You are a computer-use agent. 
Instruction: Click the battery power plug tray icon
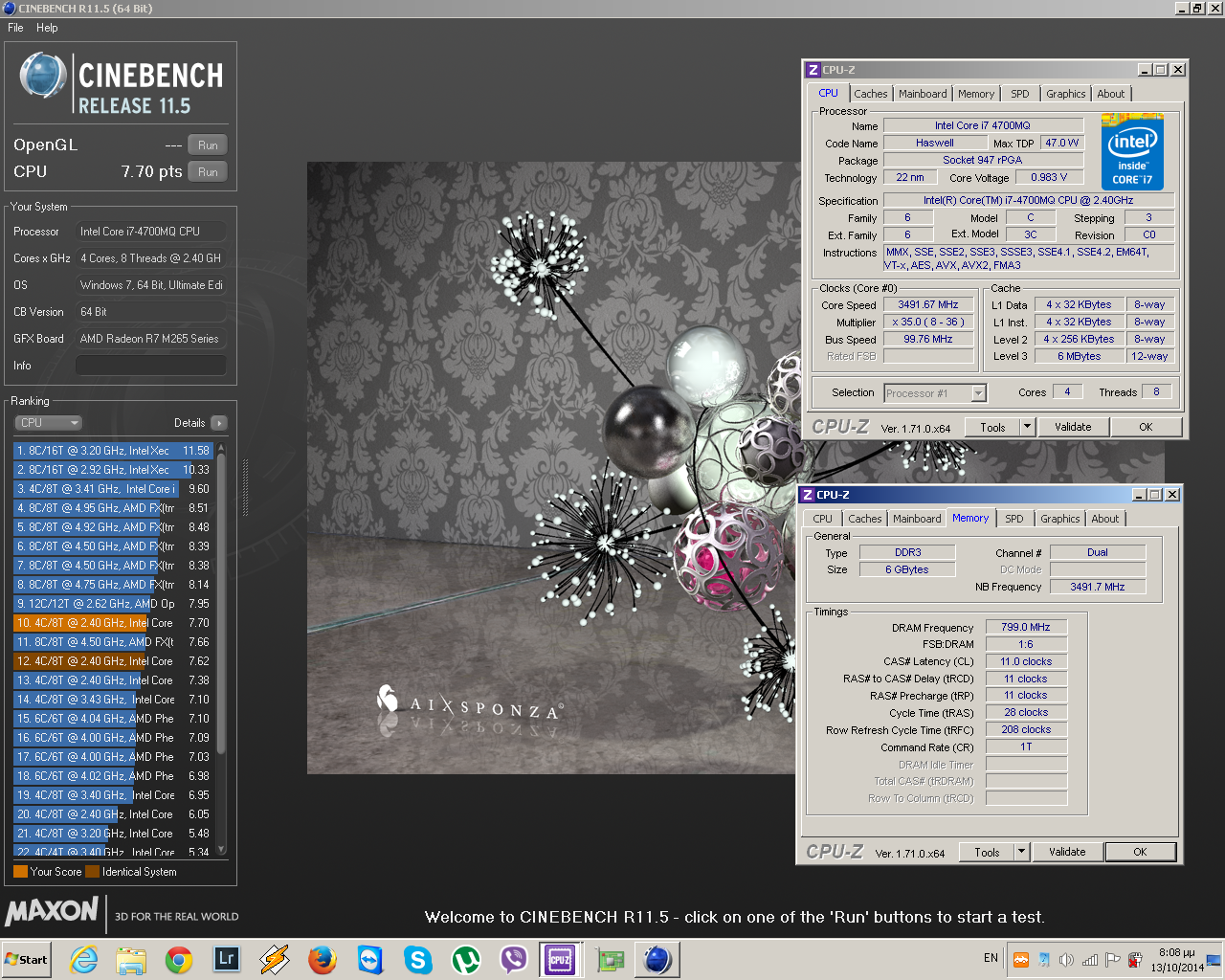1135,960
